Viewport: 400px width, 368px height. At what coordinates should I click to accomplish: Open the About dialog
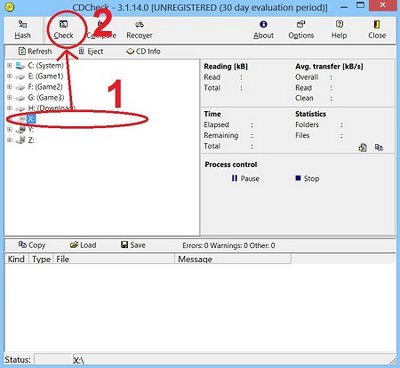tap(263, 30)
